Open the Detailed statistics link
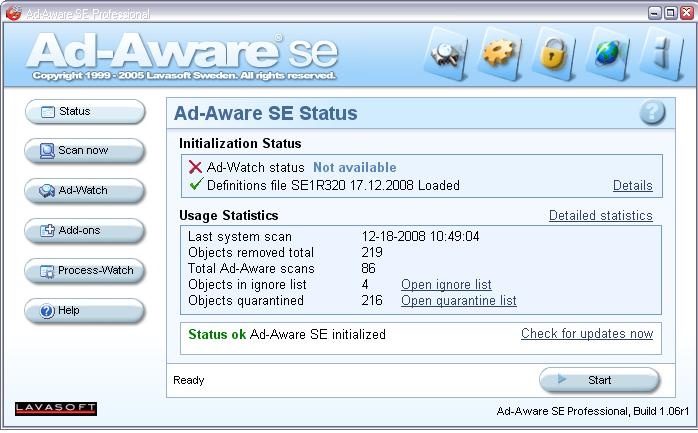 click(x=601, y=215)
